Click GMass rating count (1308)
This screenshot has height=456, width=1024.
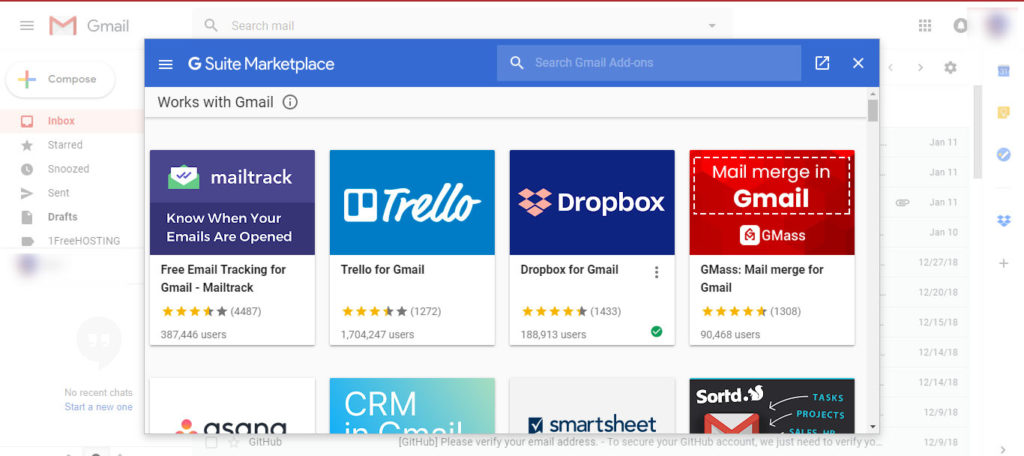(x=785, y=312)
